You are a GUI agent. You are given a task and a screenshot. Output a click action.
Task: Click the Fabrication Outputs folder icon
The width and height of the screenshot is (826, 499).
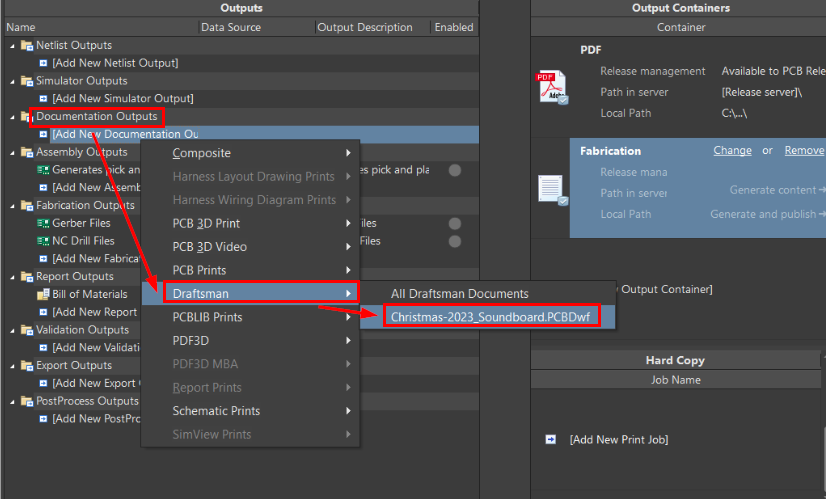click(27, 206)
